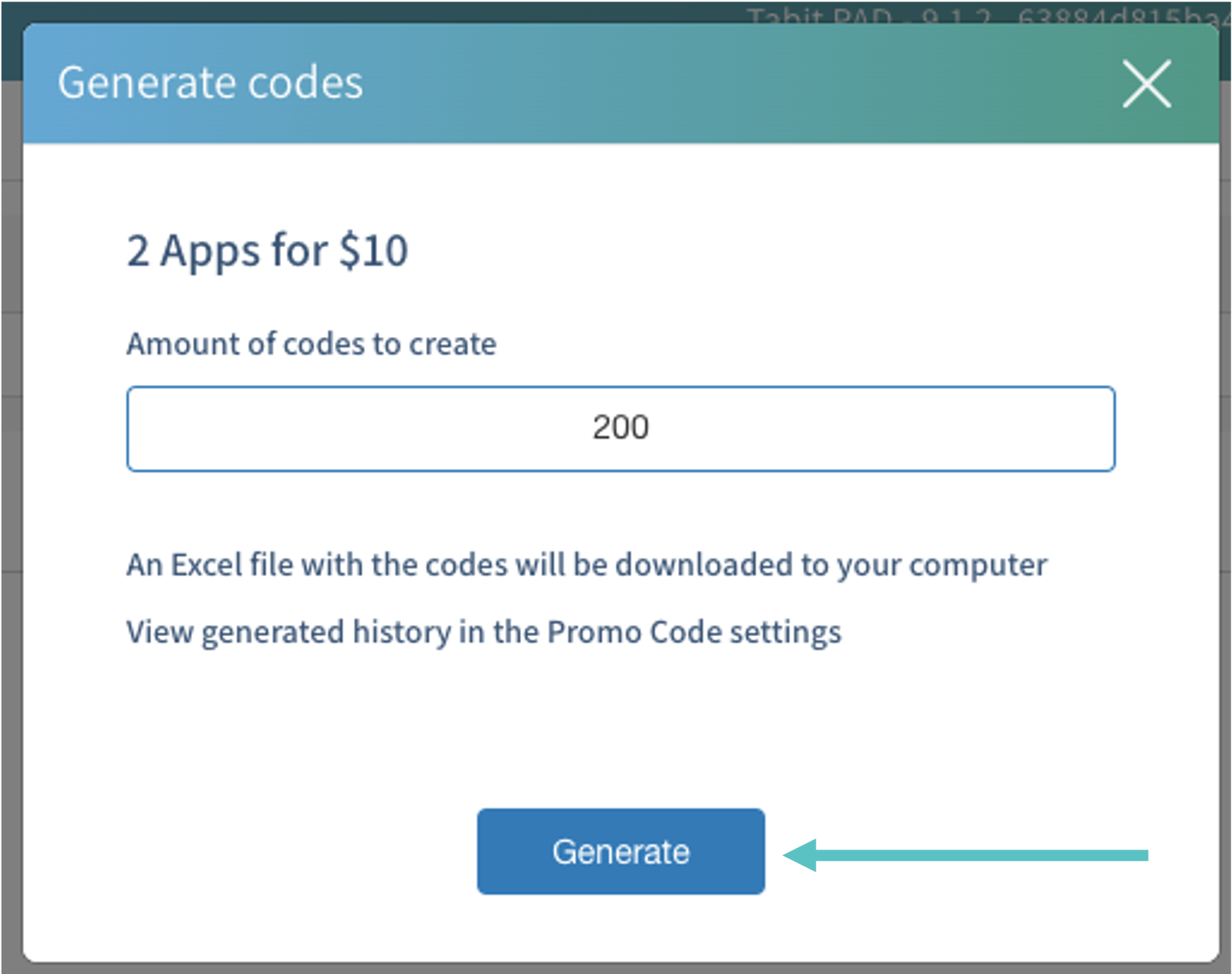Click the word "codes" in the dialog title

pos(305,83)
